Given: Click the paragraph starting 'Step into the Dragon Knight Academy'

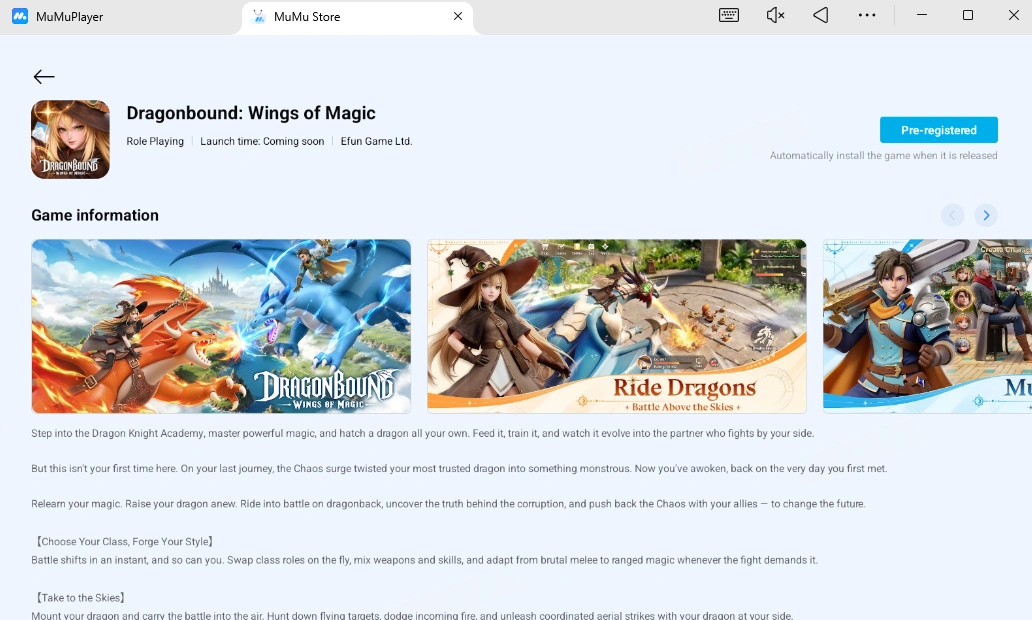Looking at the screenshot, I should (x=423, y=434).
